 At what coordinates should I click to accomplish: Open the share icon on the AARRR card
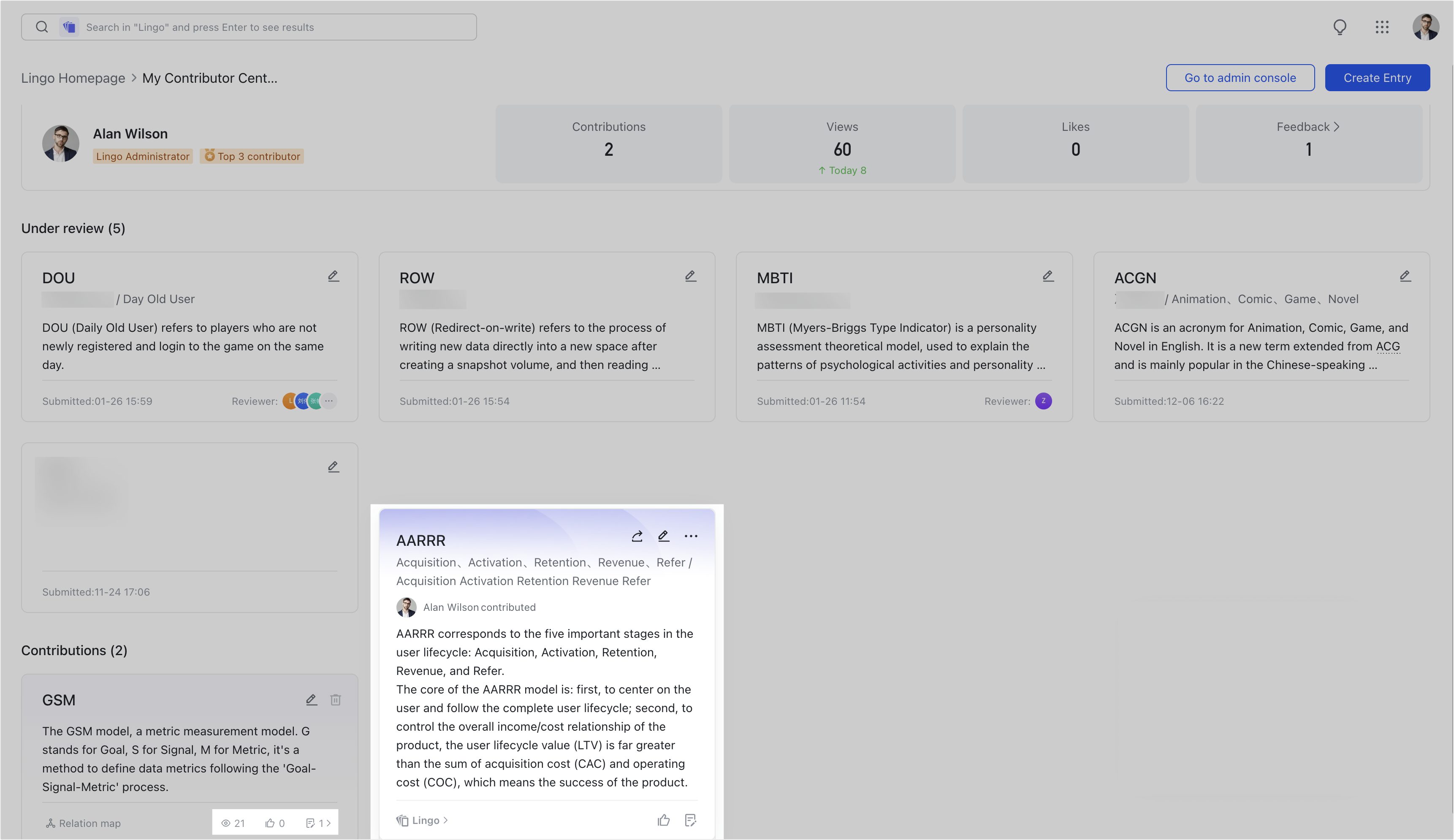tap(637, 536)
